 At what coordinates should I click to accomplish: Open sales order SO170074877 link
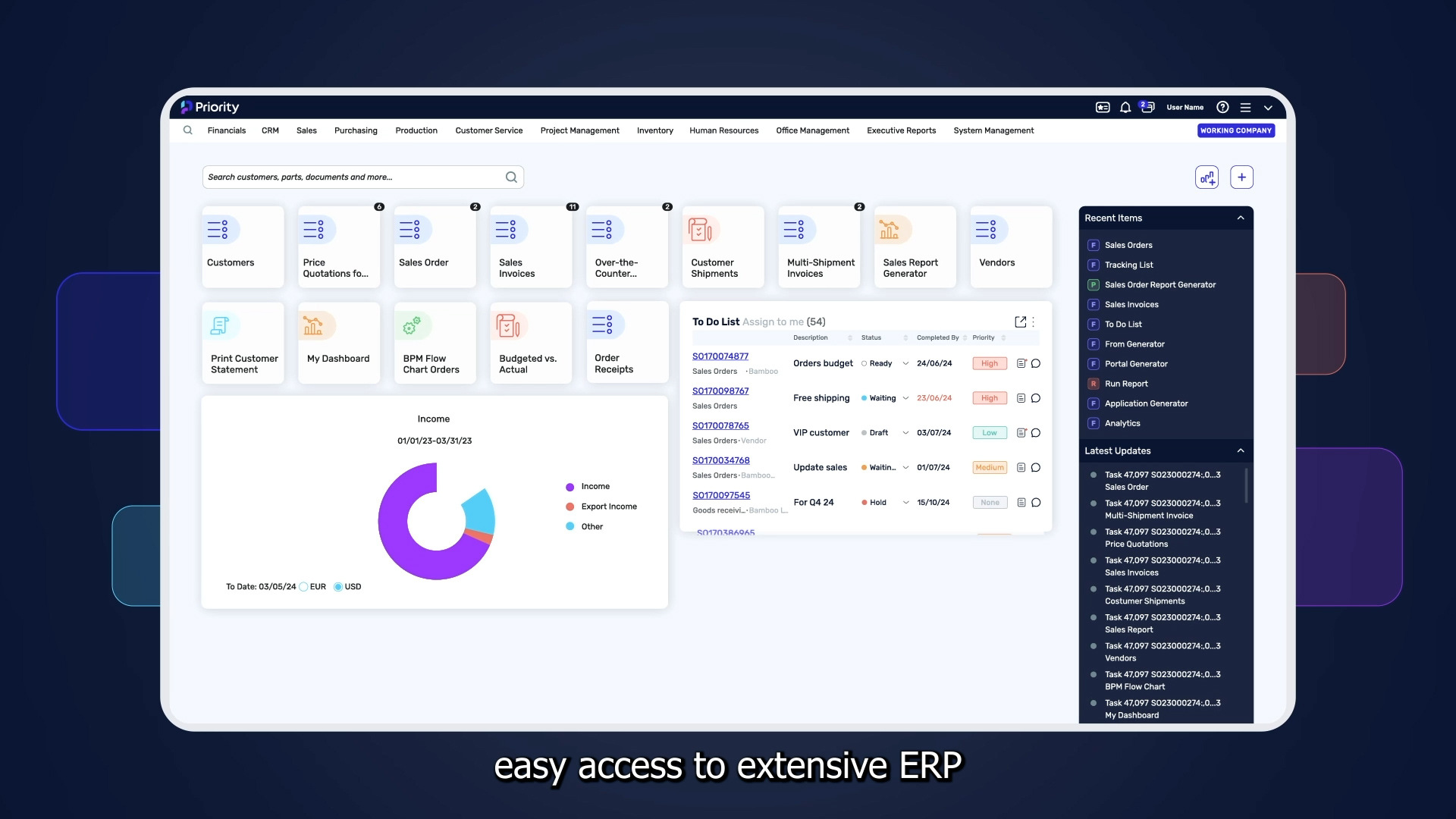[x=720, y=356]
